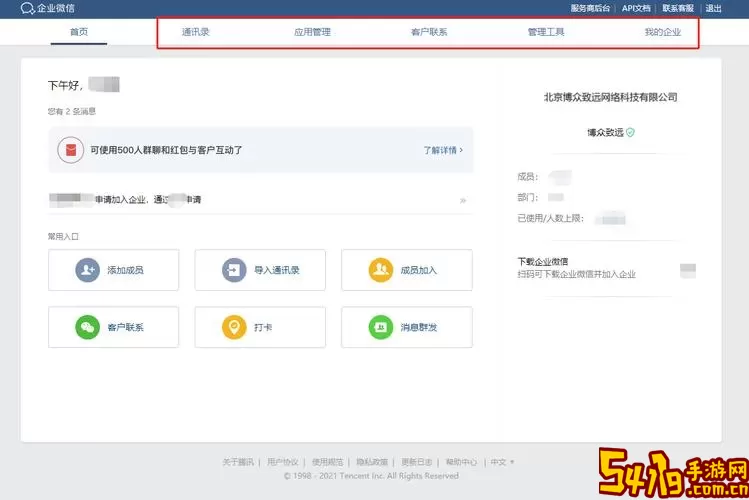Click the 打卡 location pin icon

point(234,327)
